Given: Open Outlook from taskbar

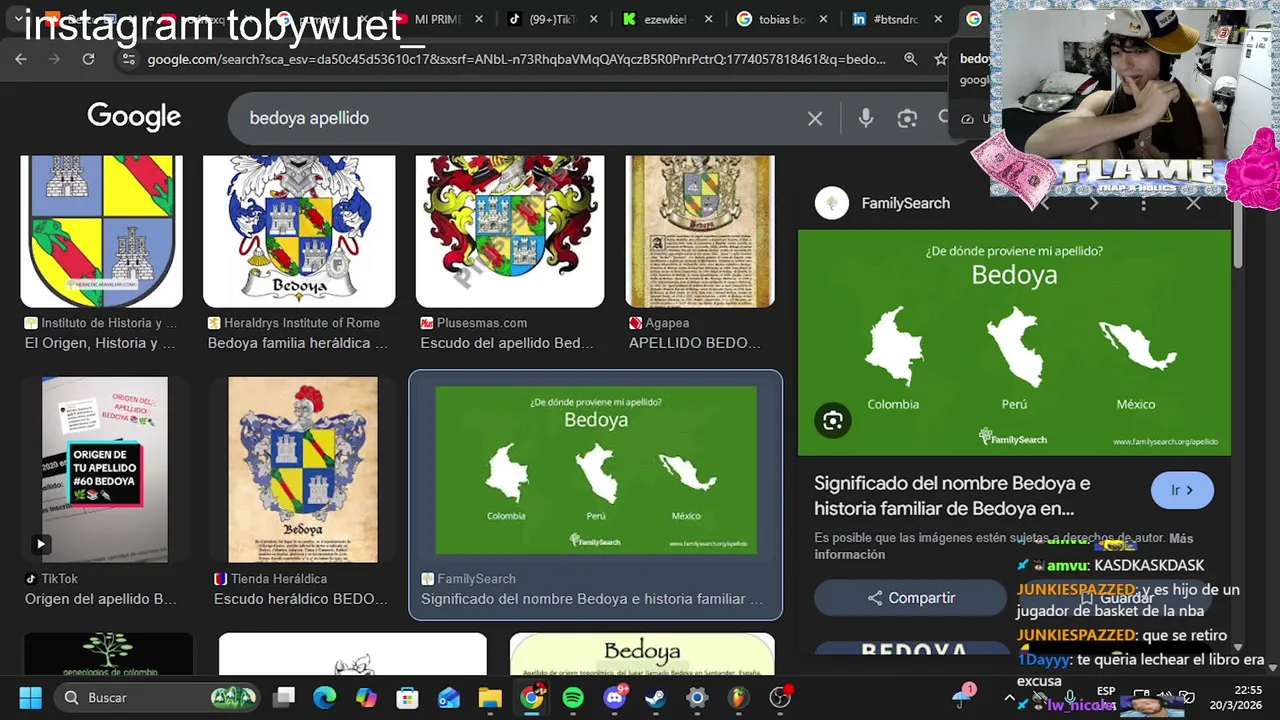Looking at the screenshot, I should [448, 697].
